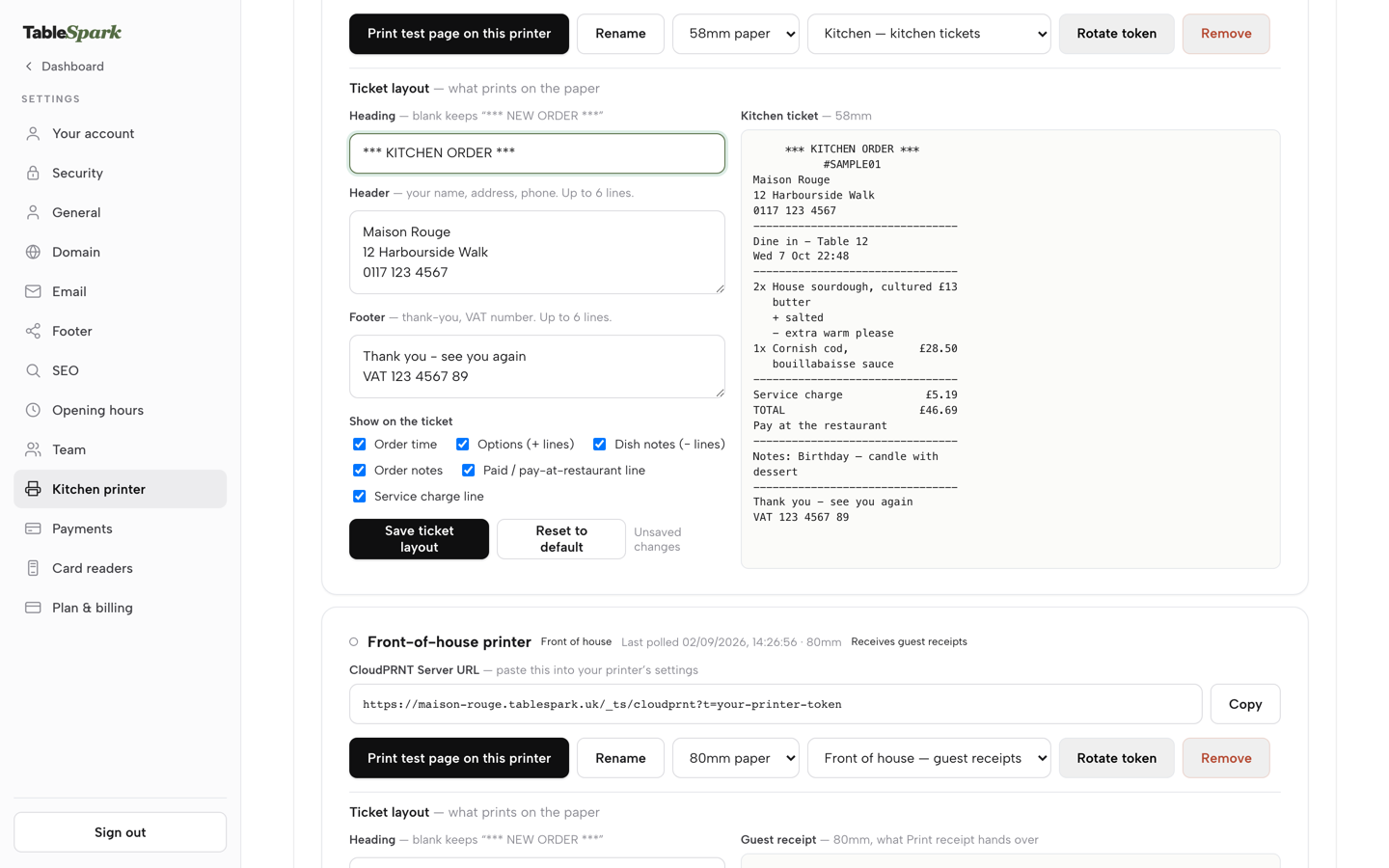Click the Your account person icon
Screen dimensions: 1389x868
(x=33, y=134)
